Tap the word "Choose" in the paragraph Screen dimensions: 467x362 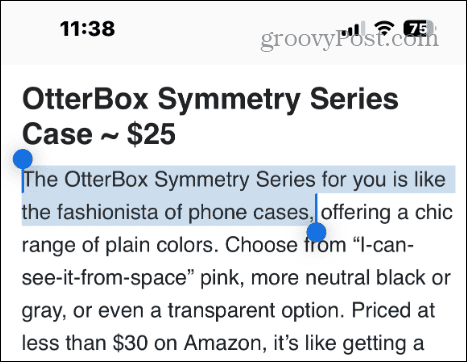tap(261, 245)
